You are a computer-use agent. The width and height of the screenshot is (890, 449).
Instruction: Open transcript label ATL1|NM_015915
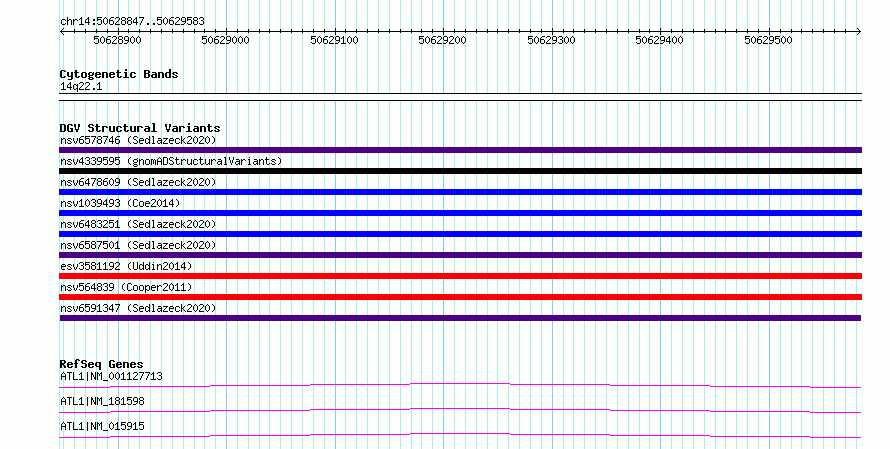pos(102,426)
